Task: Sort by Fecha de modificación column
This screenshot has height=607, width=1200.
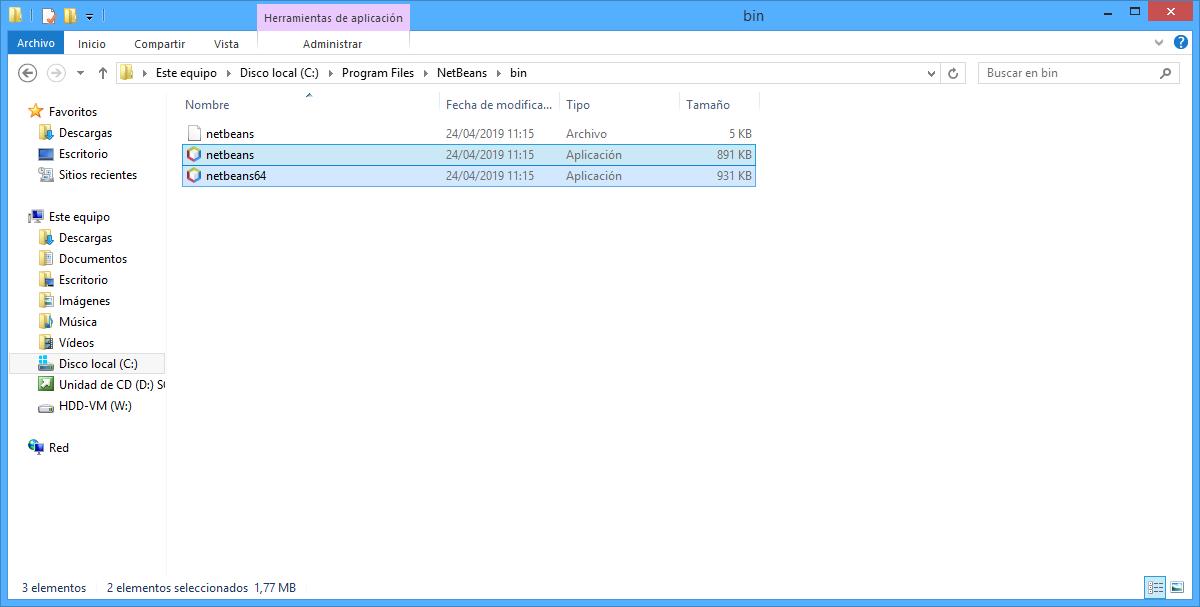Action: pyautogui.click(x=499, y=104)
